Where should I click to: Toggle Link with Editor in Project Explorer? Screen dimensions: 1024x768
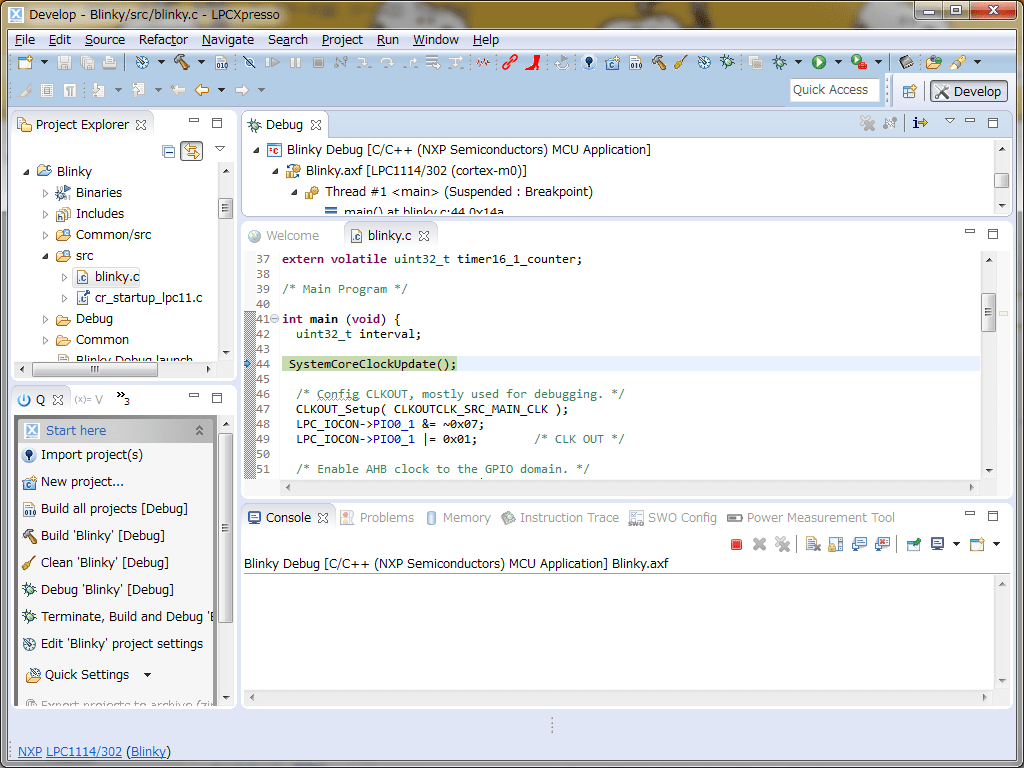click(191, 152)
